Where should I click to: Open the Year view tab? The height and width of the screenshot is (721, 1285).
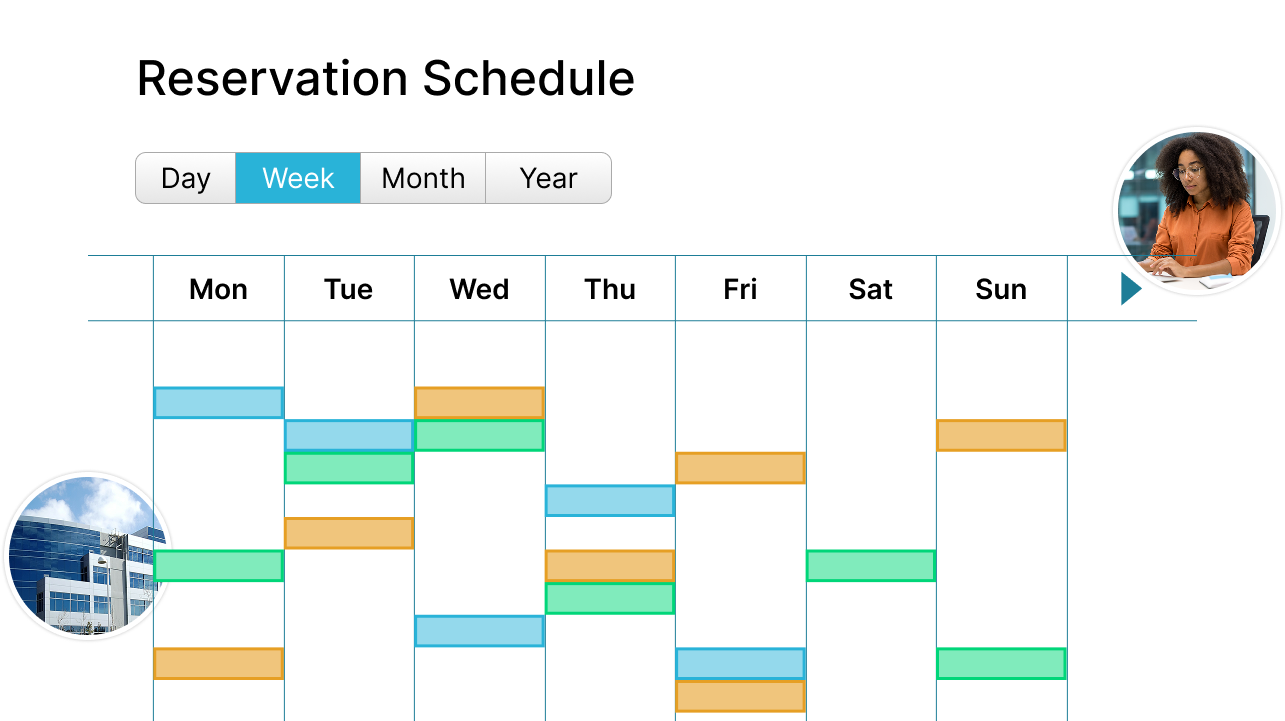(x=548, y=178)
